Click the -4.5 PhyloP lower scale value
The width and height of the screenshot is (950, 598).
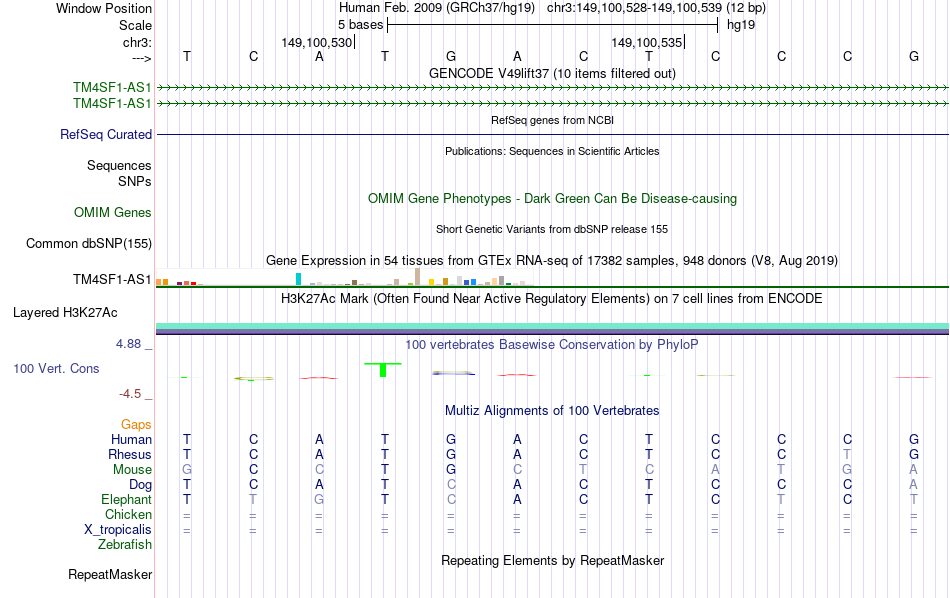coord(130,394)
